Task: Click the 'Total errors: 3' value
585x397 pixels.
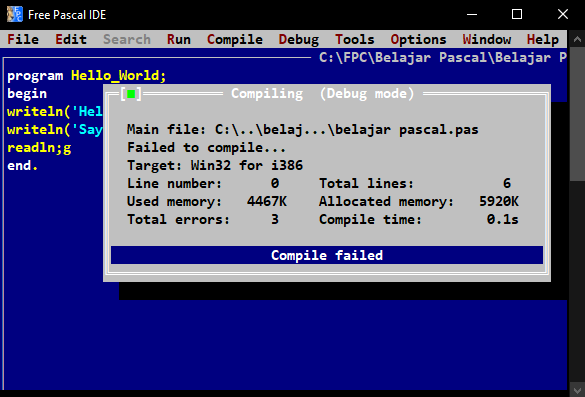Action: click(x=275, y=219)
